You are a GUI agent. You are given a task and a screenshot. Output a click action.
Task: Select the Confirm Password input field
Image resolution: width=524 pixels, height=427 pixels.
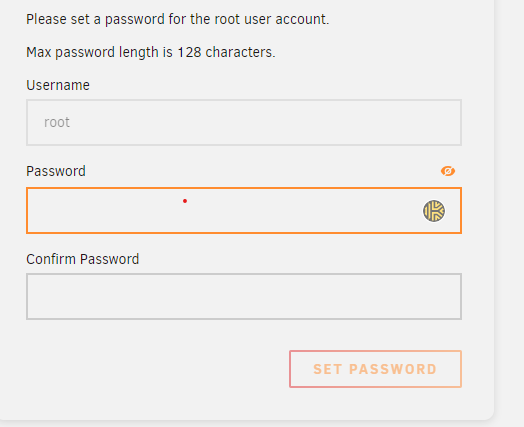click(244, 297)
